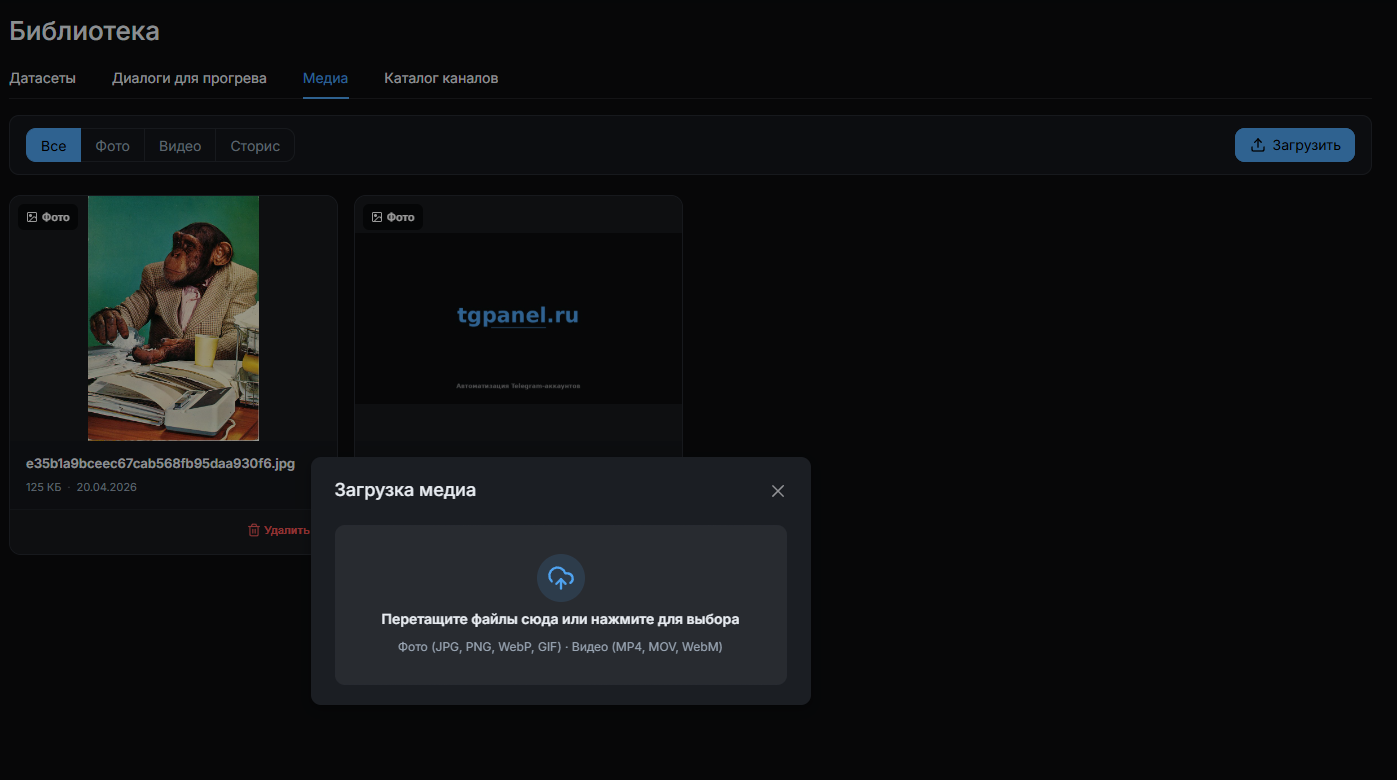Click the file drop zone text
The width and height of the screenshot is (1397, 780).
pos(560,619)
